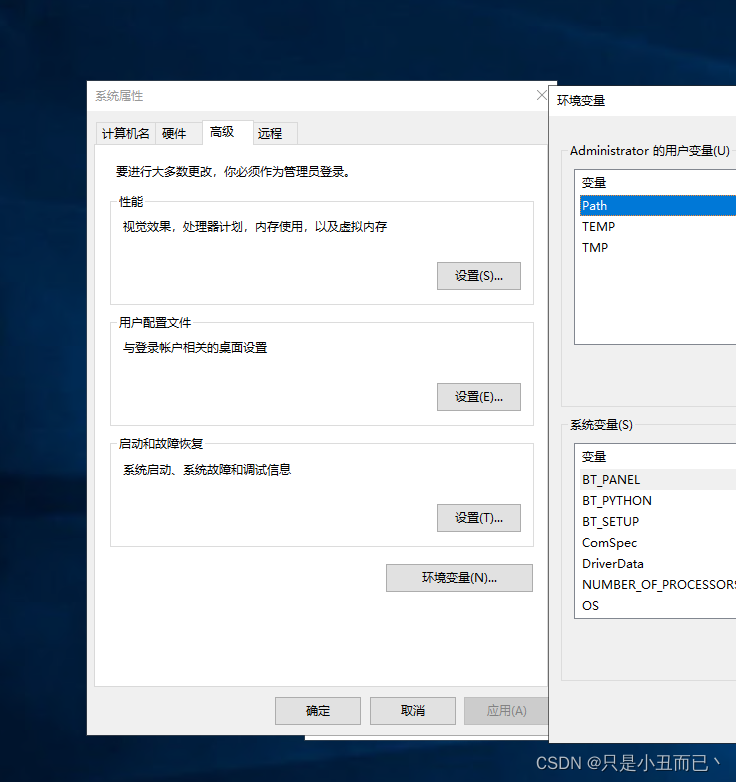Click the 变量 header in system variables
Image resolution: width=736 pixels, height=782 pixels.
[593, 456]
